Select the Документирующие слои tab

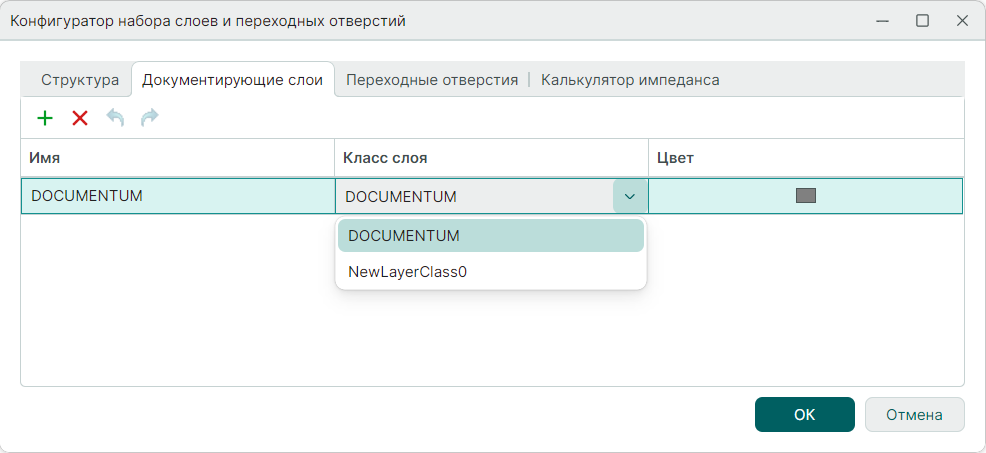pos(232,80)
